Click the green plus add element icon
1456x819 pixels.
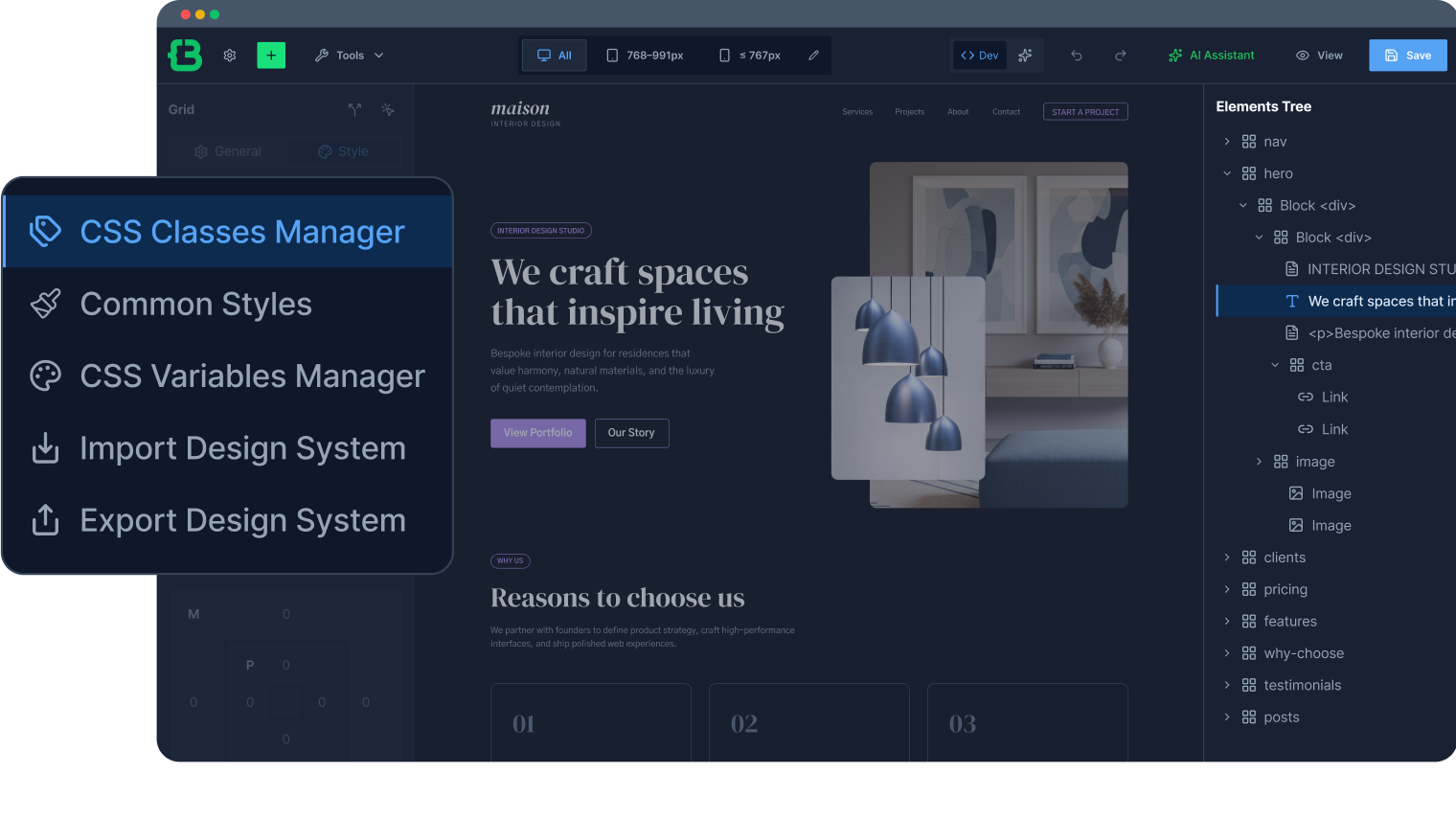271,56
